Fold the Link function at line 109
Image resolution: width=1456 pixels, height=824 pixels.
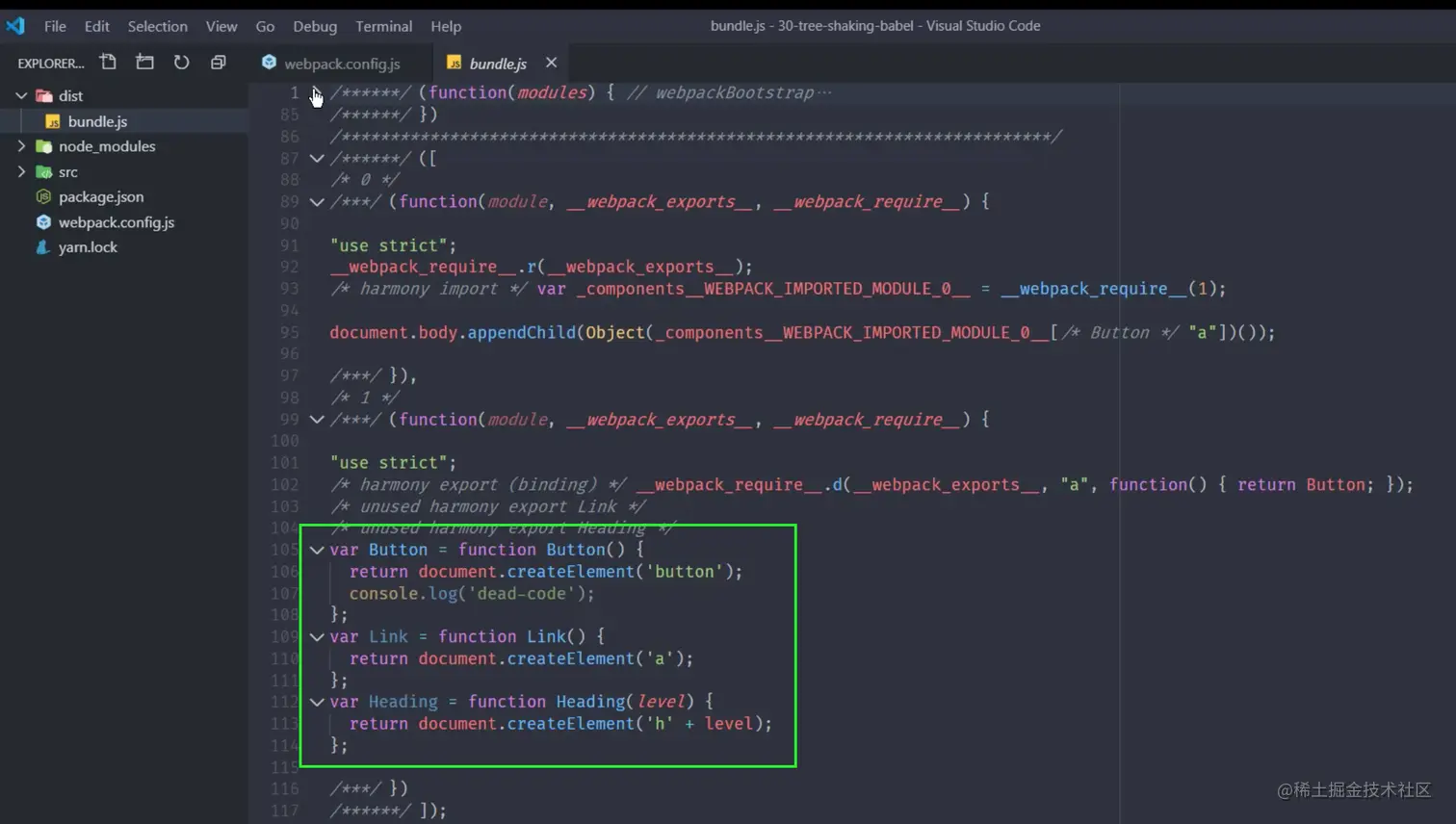click(317, 636)
